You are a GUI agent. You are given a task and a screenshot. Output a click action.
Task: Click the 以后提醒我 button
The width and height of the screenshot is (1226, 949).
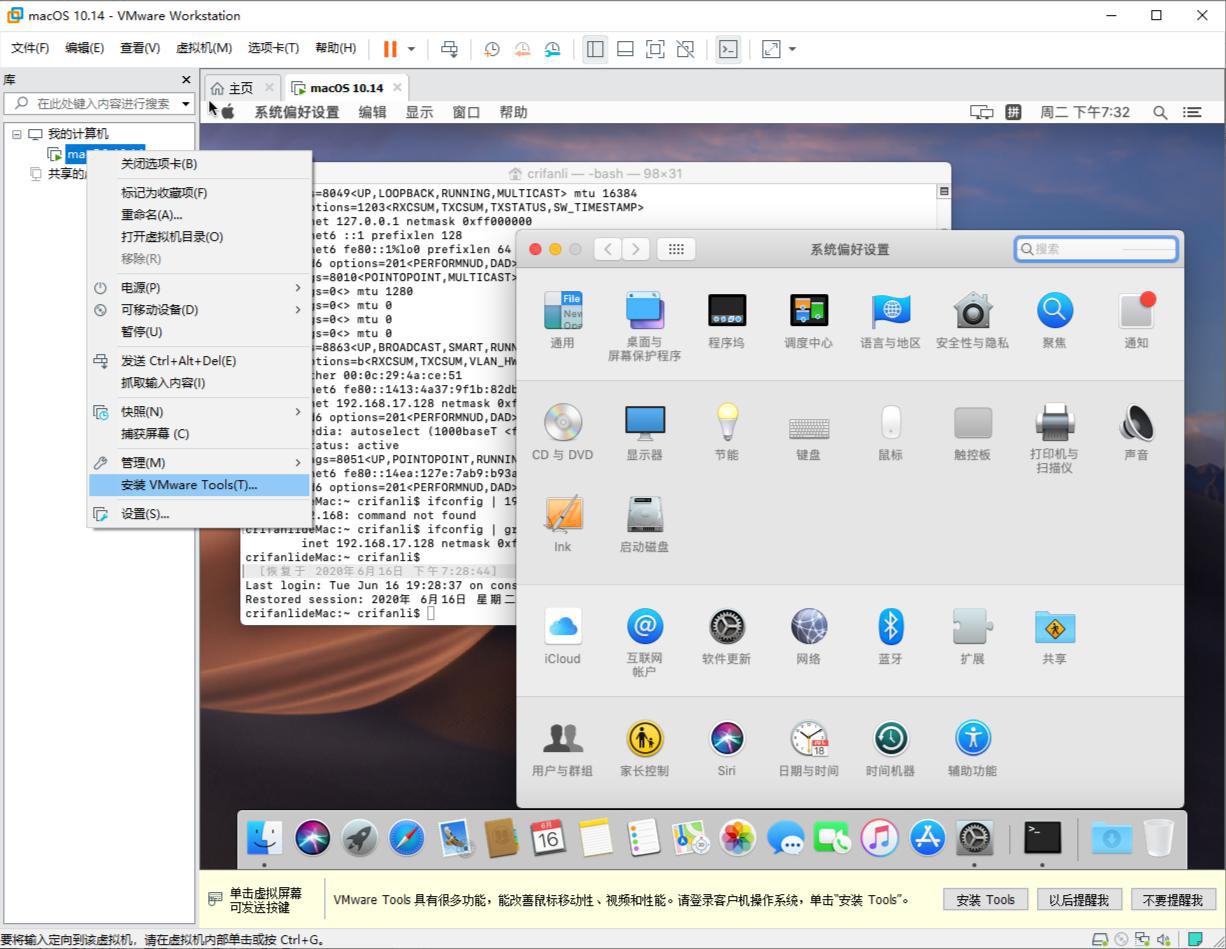point(1078,900)
